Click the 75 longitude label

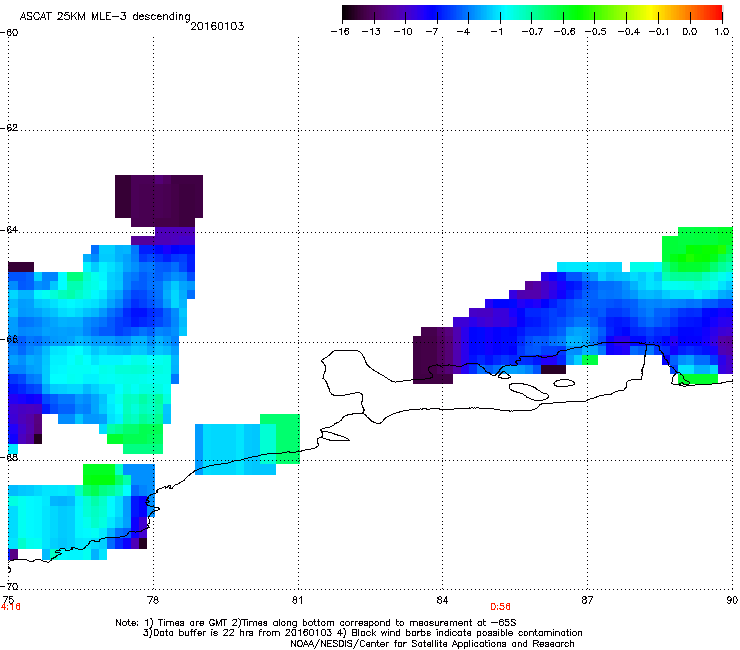pyautogui.click(x=7, y=600)
